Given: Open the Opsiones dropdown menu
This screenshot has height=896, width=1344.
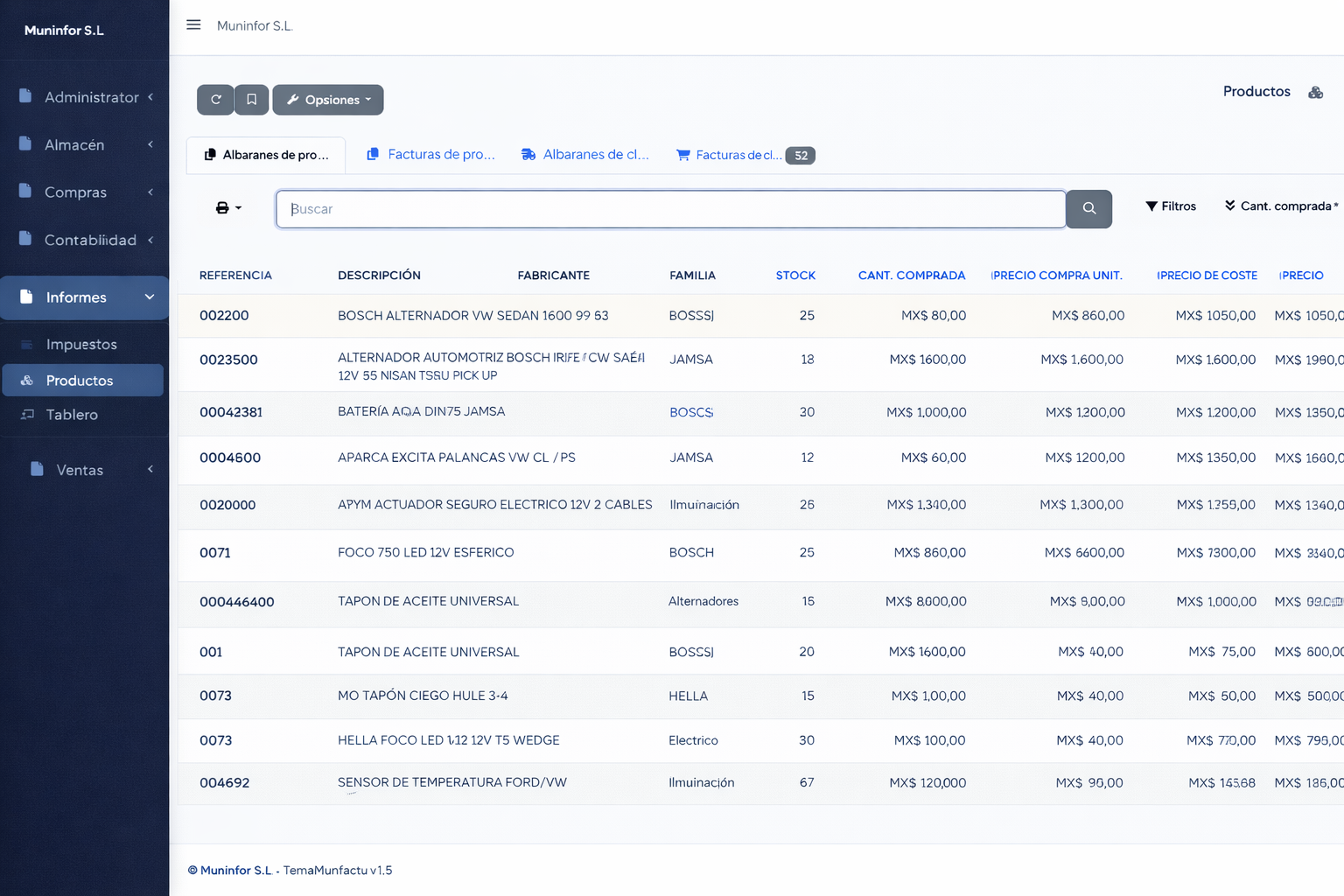Looking at the screenshot, I should pyautogui.click(x=328, y=100).
